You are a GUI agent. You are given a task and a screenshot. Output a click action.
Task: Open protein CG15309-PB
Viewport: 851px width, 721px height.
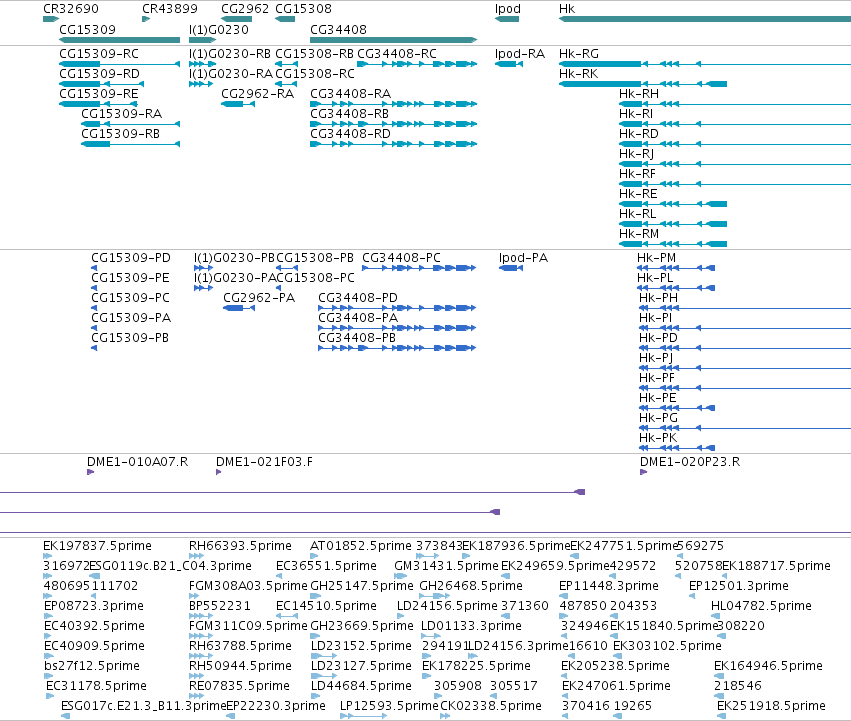click(130, 338)
